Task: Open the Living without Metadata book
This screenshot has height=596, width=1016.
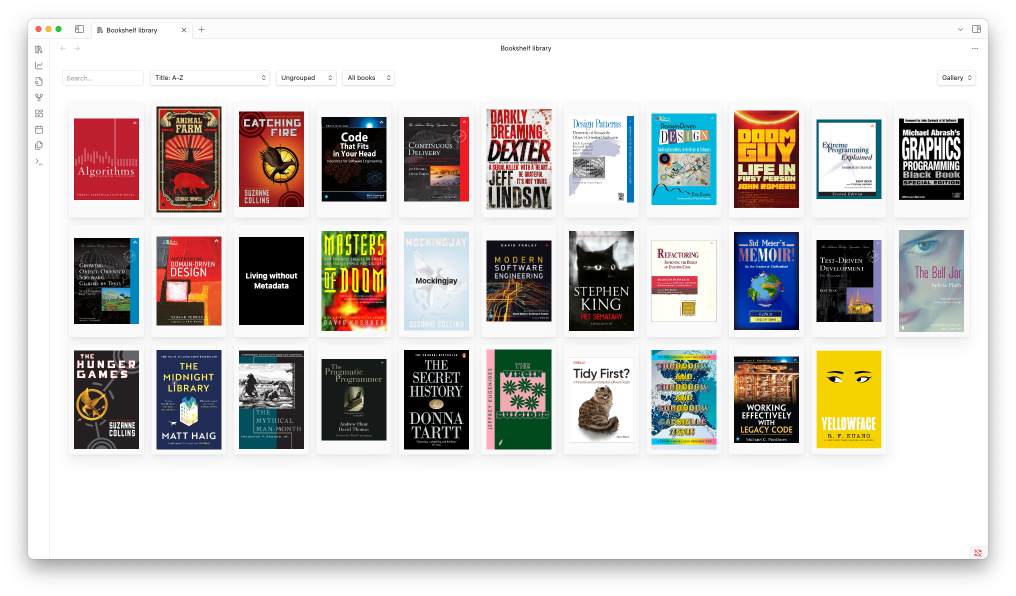Action: (271, 281)
